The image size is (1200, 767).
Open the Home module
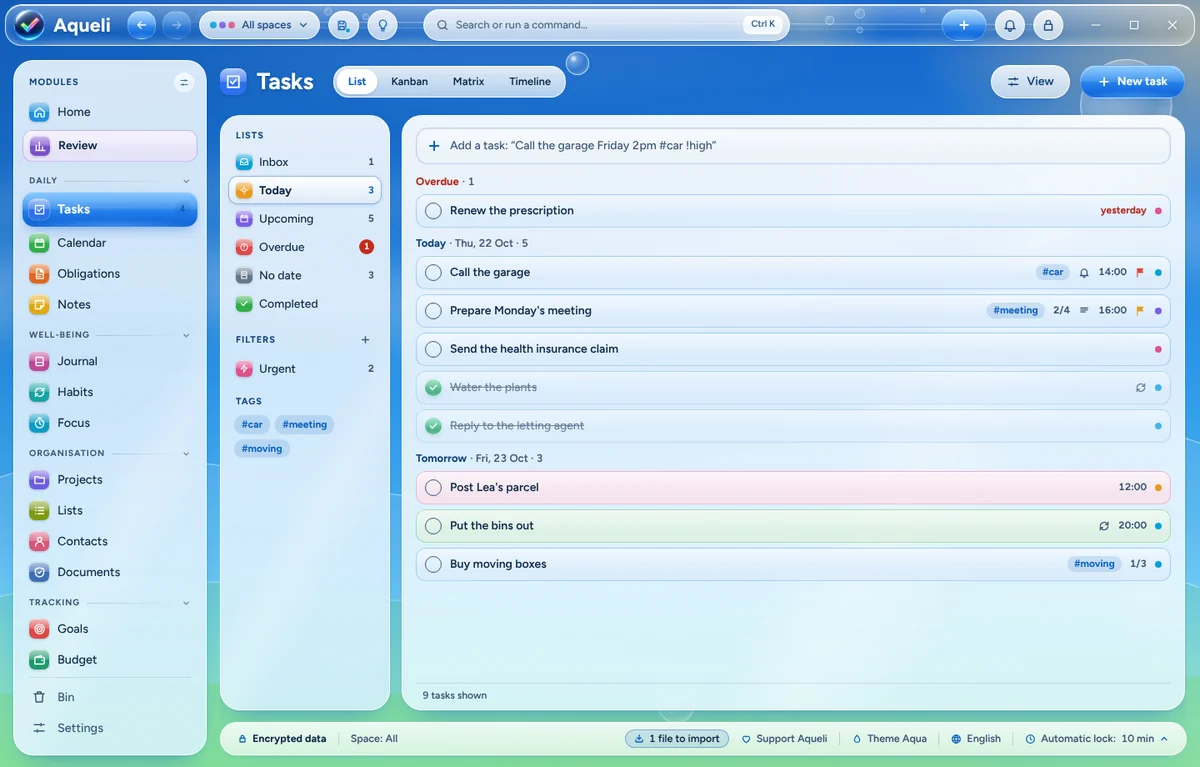coord(110,112)
